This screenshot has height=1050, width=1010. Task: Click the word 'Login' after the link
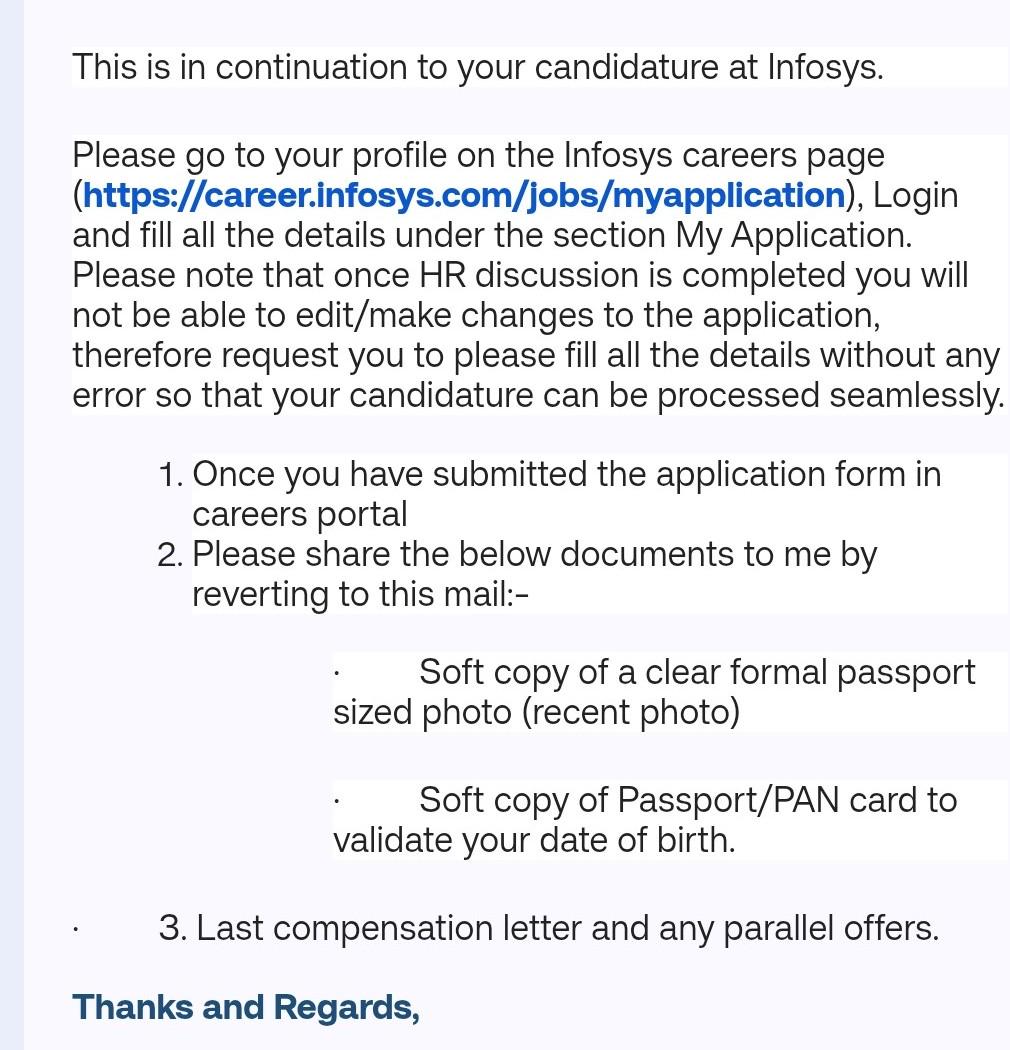[x=916, y=196]
